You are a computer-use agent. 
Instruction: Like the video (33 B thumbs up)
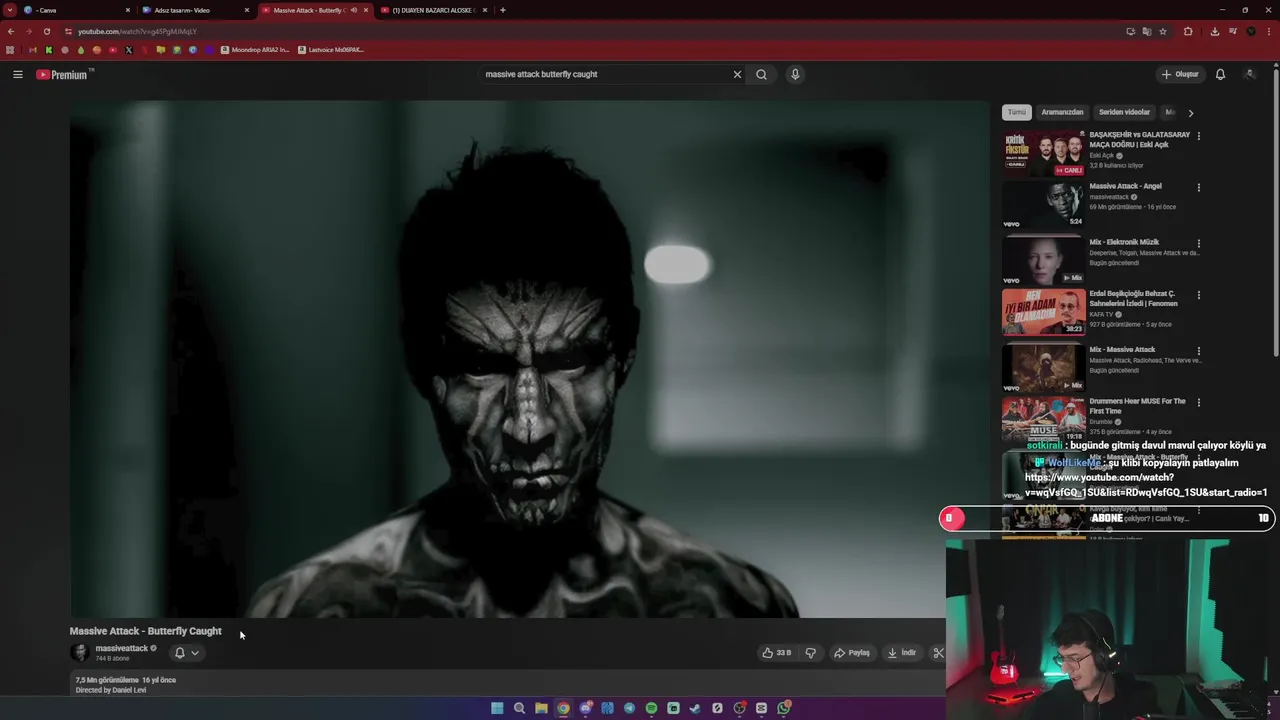pyautogui.click(x=776, y=653)
